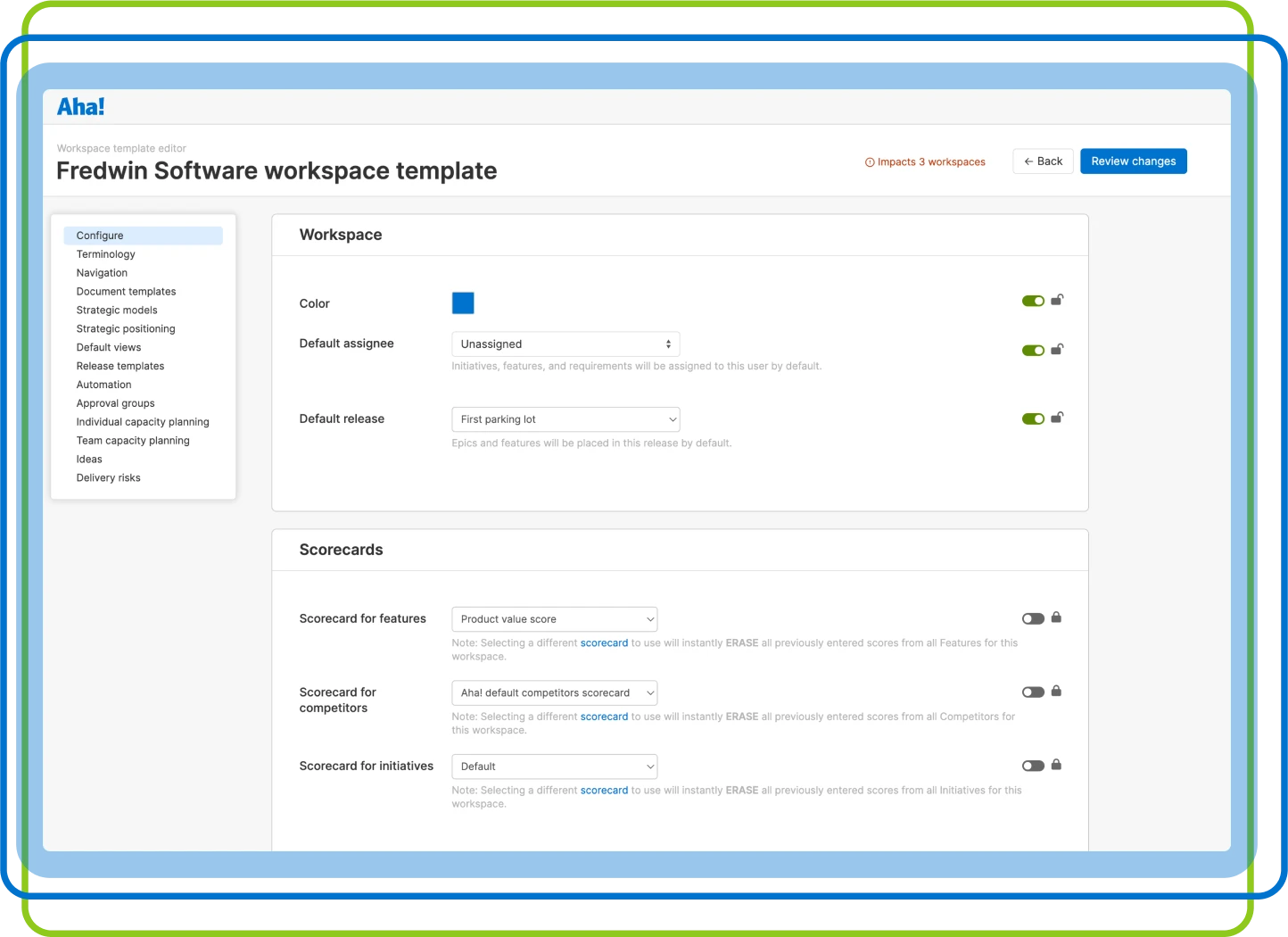
Task: Expand Aha! default competitors scorecard dropdown
Action: [555, 692]
